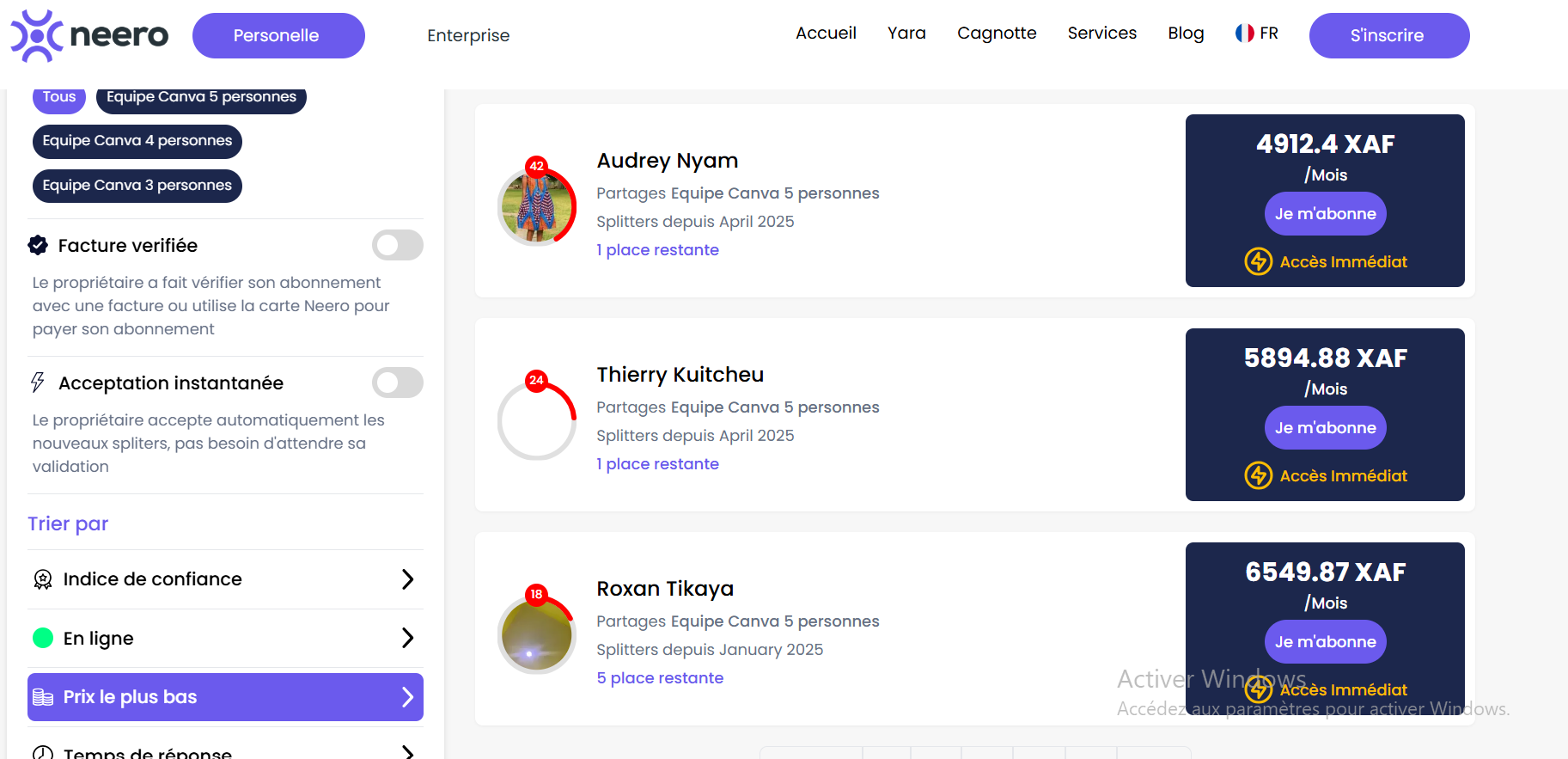Viewport: 1568px width, 759px height.
Task: Click the coins icon for Prix le plus bas
Action: coord(43,697)
